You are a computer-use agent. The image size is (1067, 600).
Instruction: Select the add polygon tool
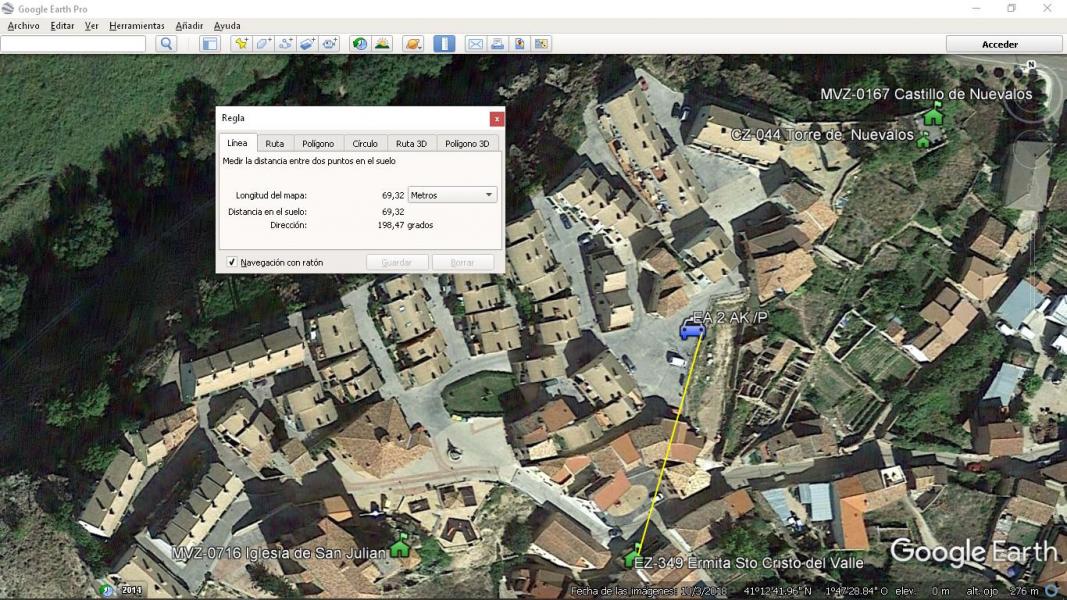[263, 44]
